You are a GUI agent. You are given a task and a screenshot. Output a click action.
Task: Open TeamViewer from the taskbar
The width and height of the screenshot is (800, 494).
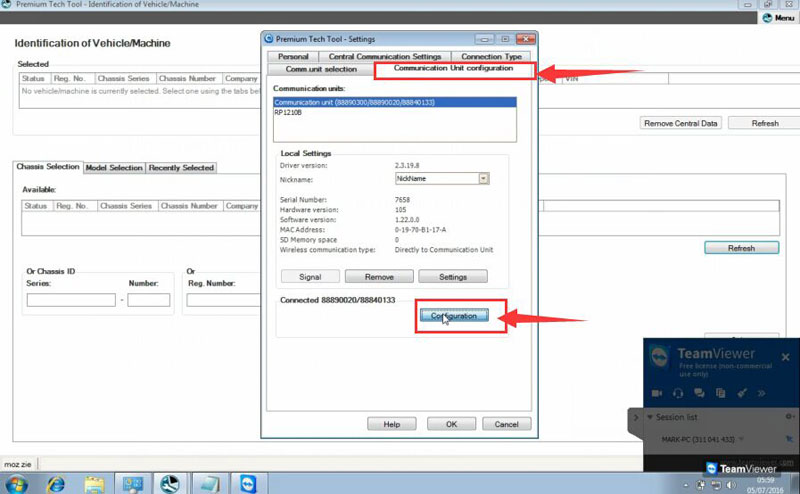pos(248,483)
